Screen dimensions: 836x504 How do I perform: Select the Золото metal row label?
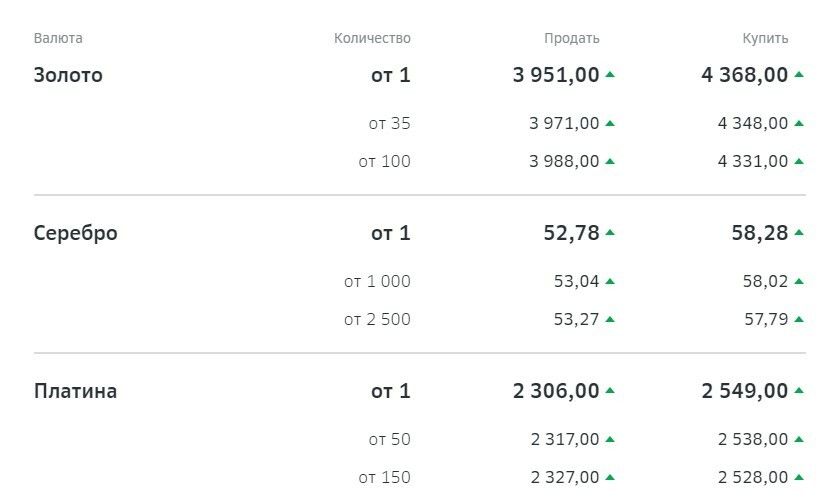pos(68,75)
